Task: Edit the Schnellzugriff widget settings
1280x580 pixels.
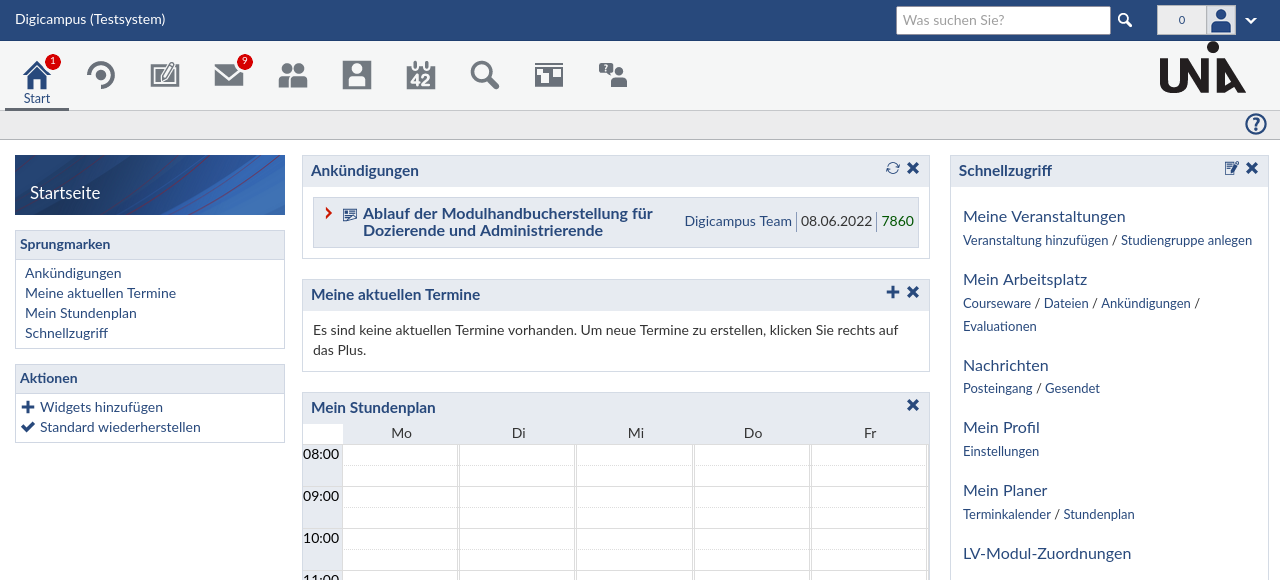Action: (1232, 168)
